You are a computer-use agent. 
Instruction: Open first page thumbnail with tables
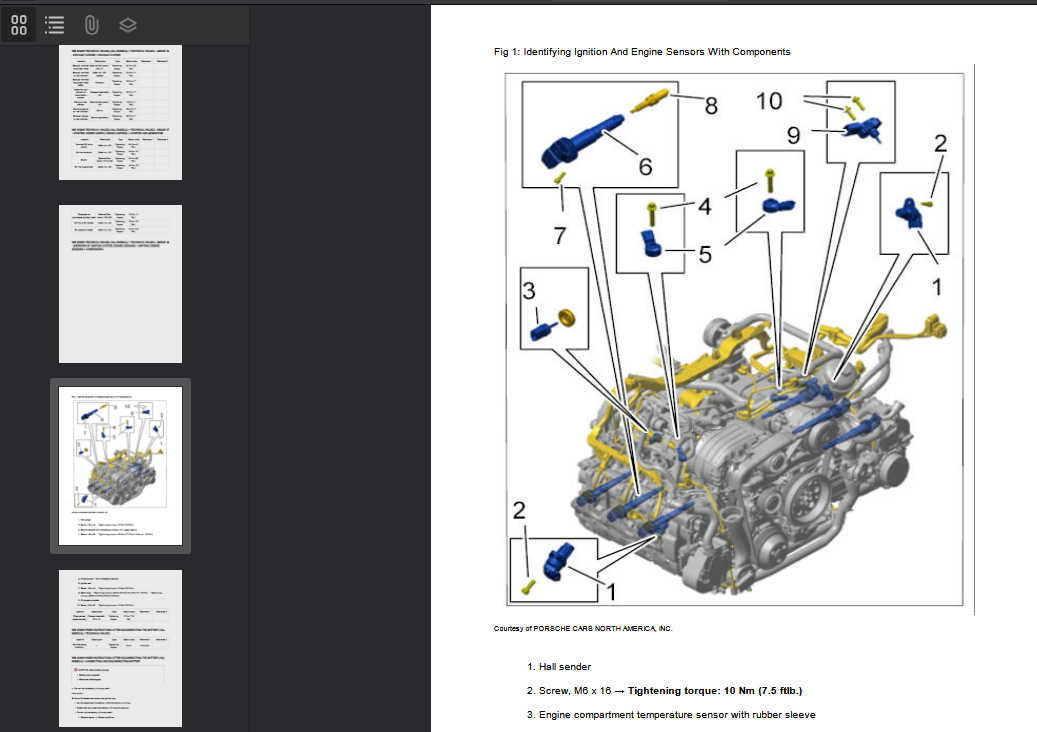coord(120,112)
